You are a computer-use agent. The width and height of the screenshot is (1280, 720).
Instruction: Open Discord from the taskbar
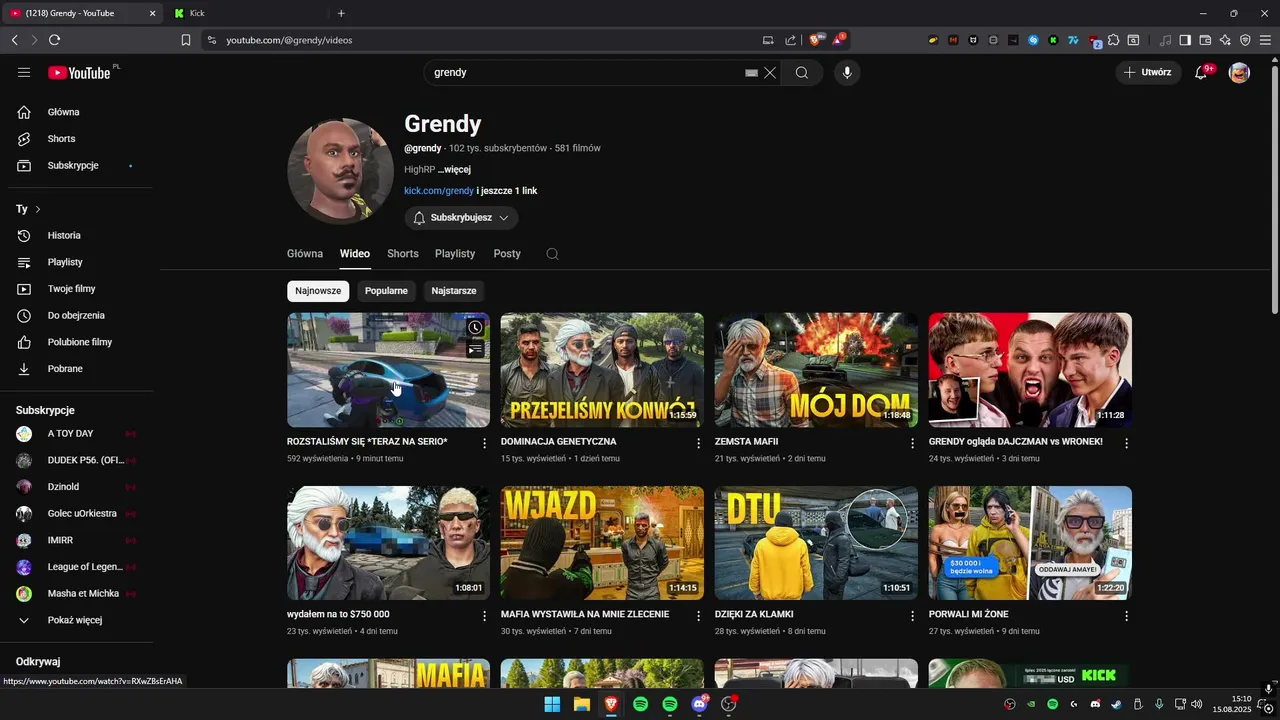click(x=699, y=704)
